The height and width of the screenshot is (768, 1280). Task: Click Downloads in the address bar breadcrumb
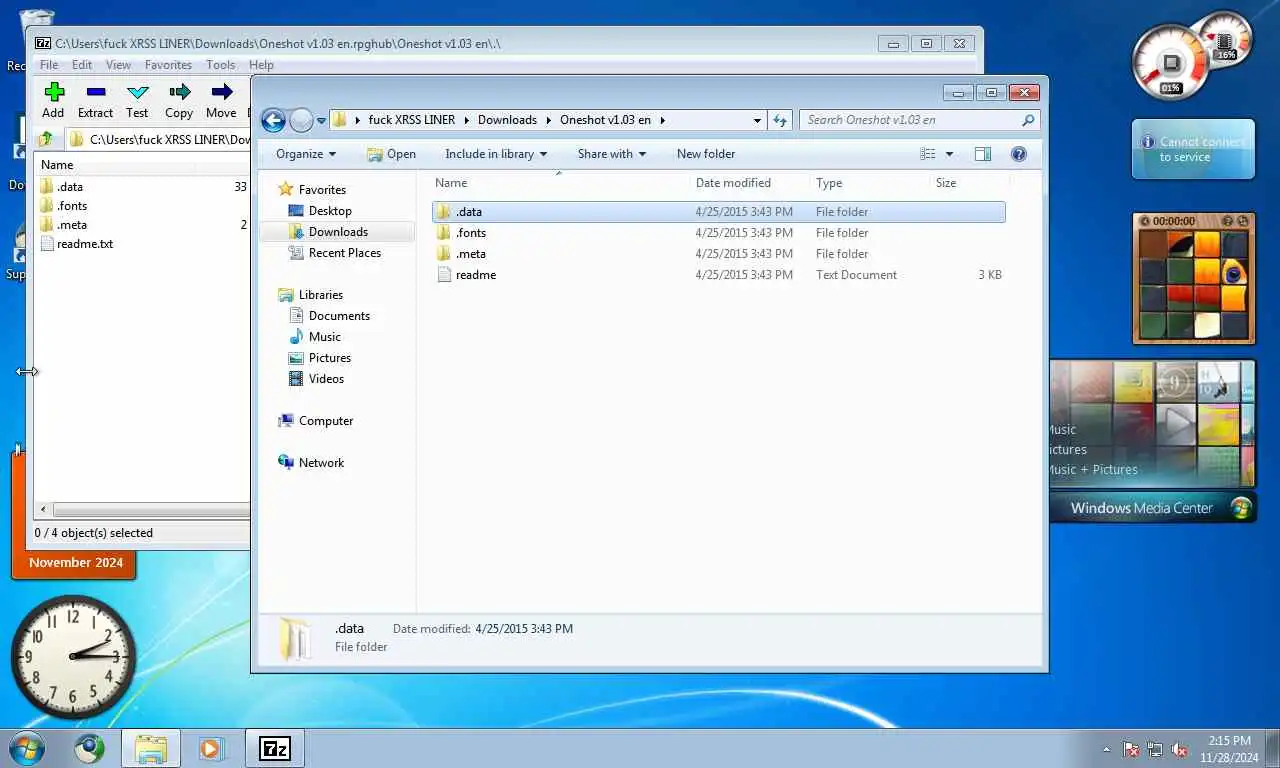click(x=507, y=120)
